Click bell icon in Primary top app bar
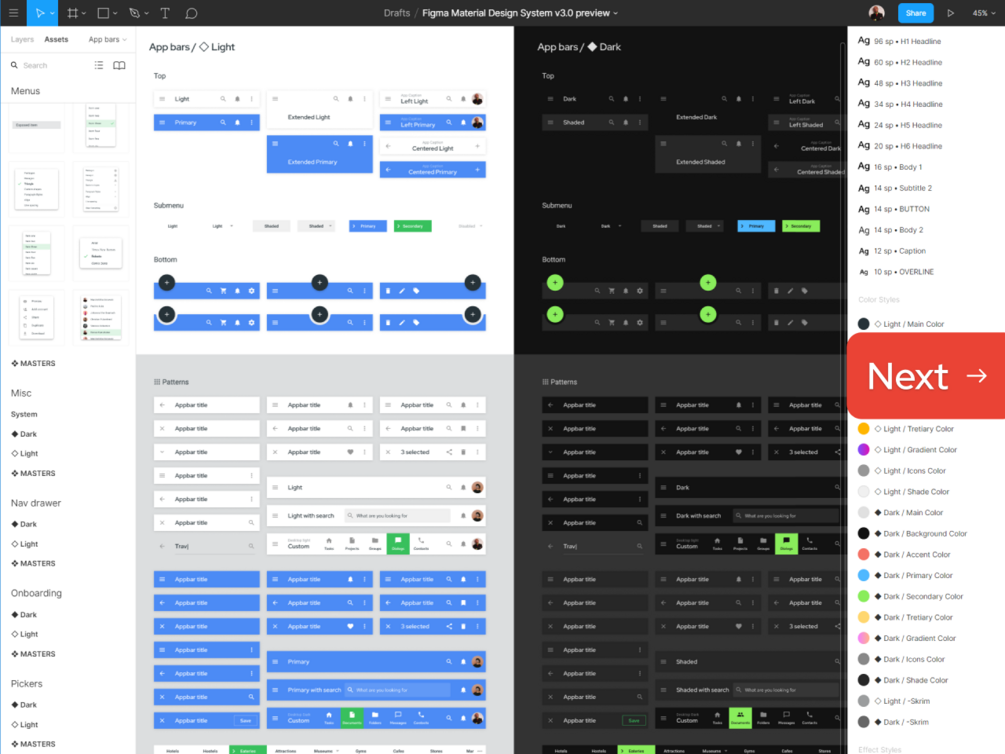The image size is (1005, 754). tap(237, 122)
